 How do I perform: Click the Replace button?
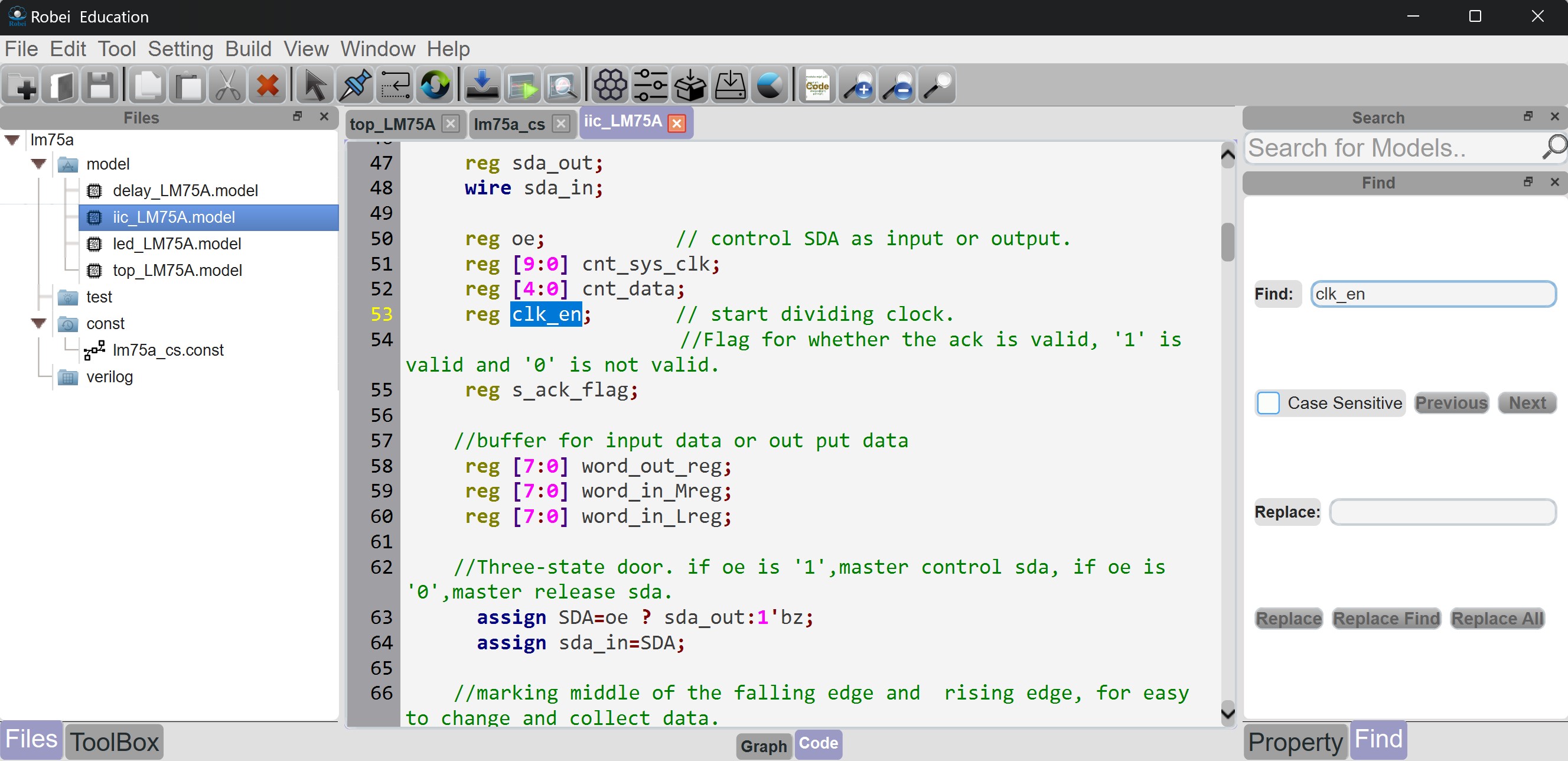[x=1289, y=619]
